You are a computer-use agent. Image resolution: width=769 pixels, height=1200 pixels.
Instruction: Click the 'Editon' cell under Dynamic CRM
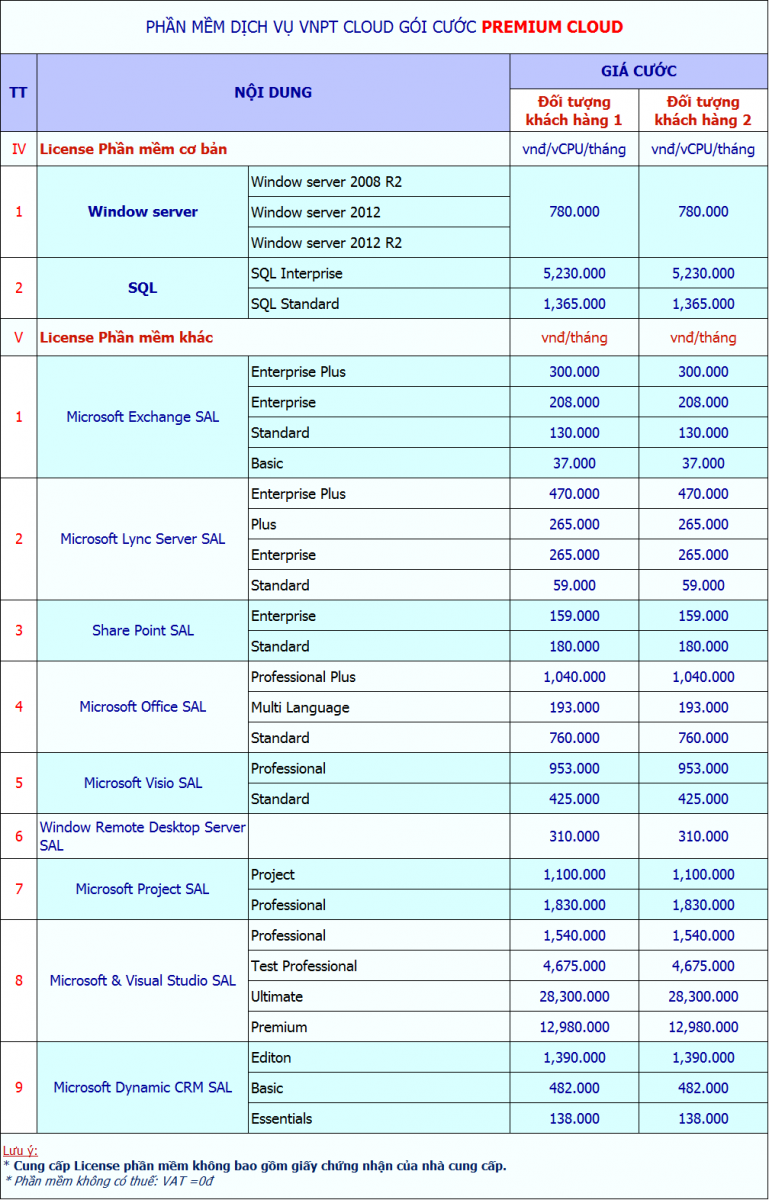[379, 1057]
